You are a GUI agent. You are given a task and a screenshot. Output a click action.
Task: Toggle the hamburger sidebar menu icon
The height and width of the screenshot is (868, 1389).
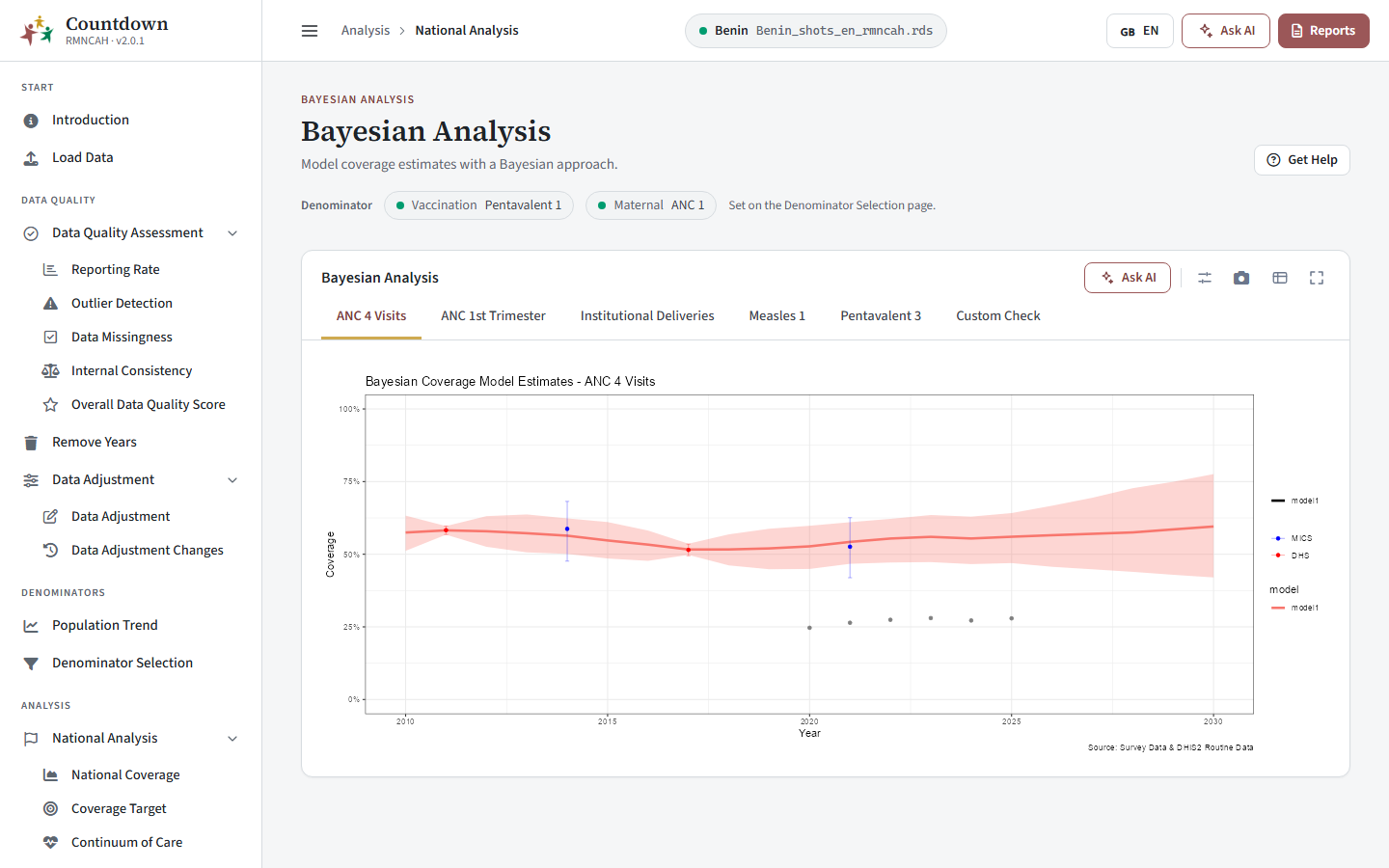click(x=310, y=31)
